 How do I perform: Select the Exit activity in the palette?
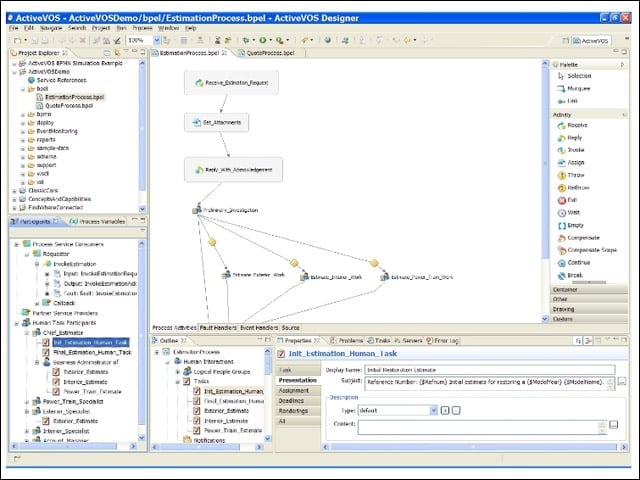[567, 200]
